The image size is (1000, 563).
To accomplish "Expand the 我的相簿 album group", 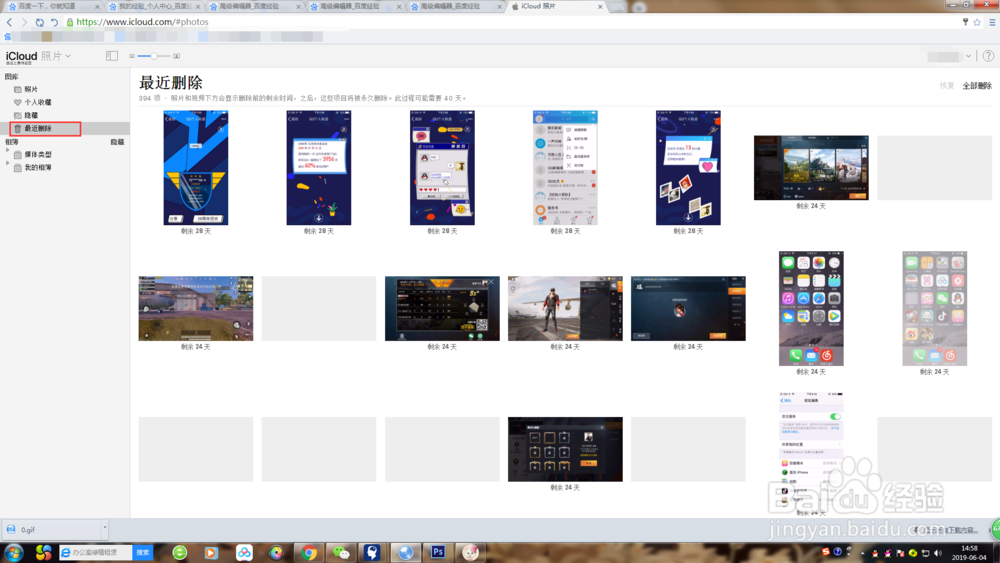I will [8, 163].
